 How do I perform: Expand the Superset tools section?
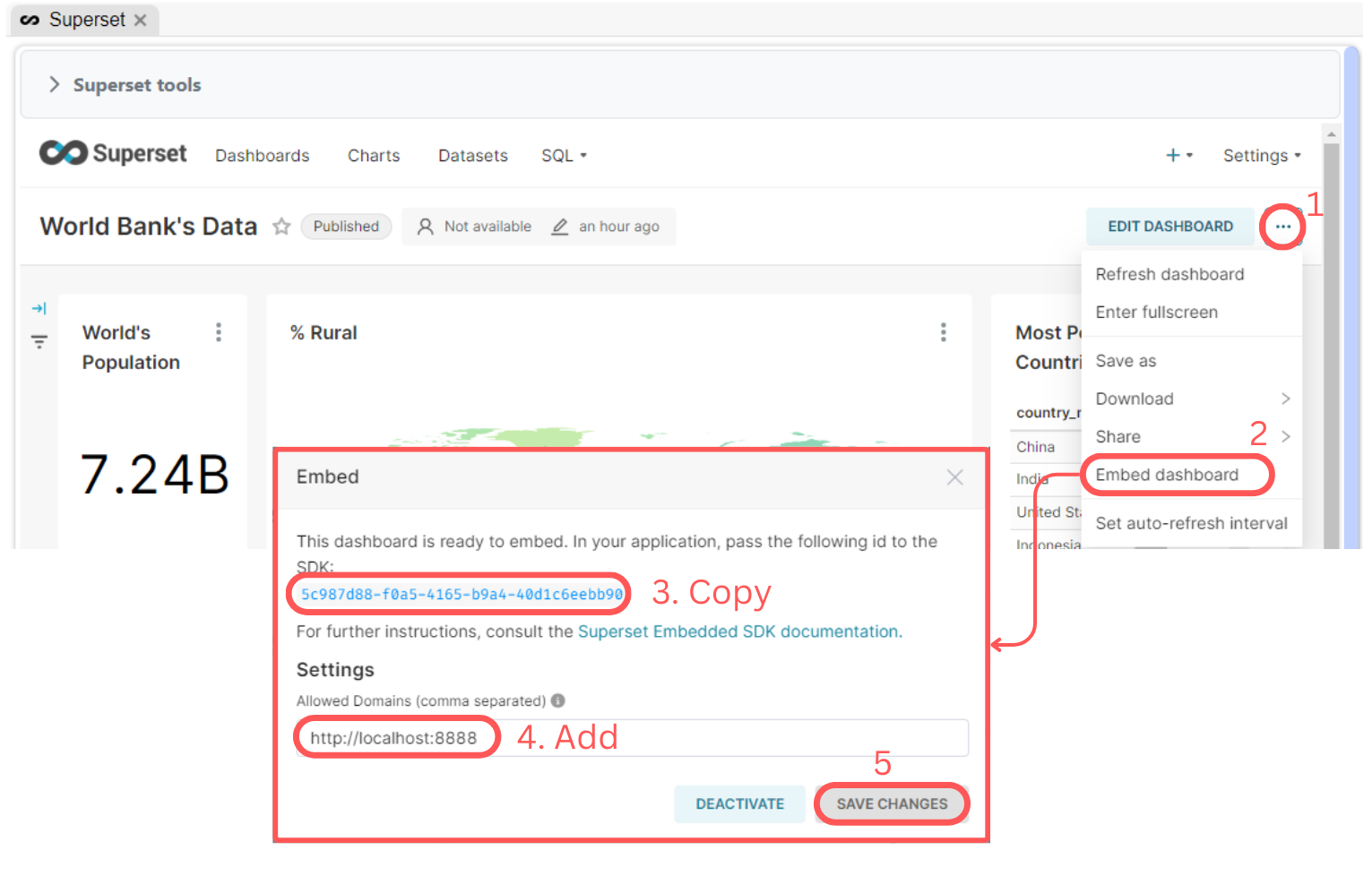[x=55, y=85]
